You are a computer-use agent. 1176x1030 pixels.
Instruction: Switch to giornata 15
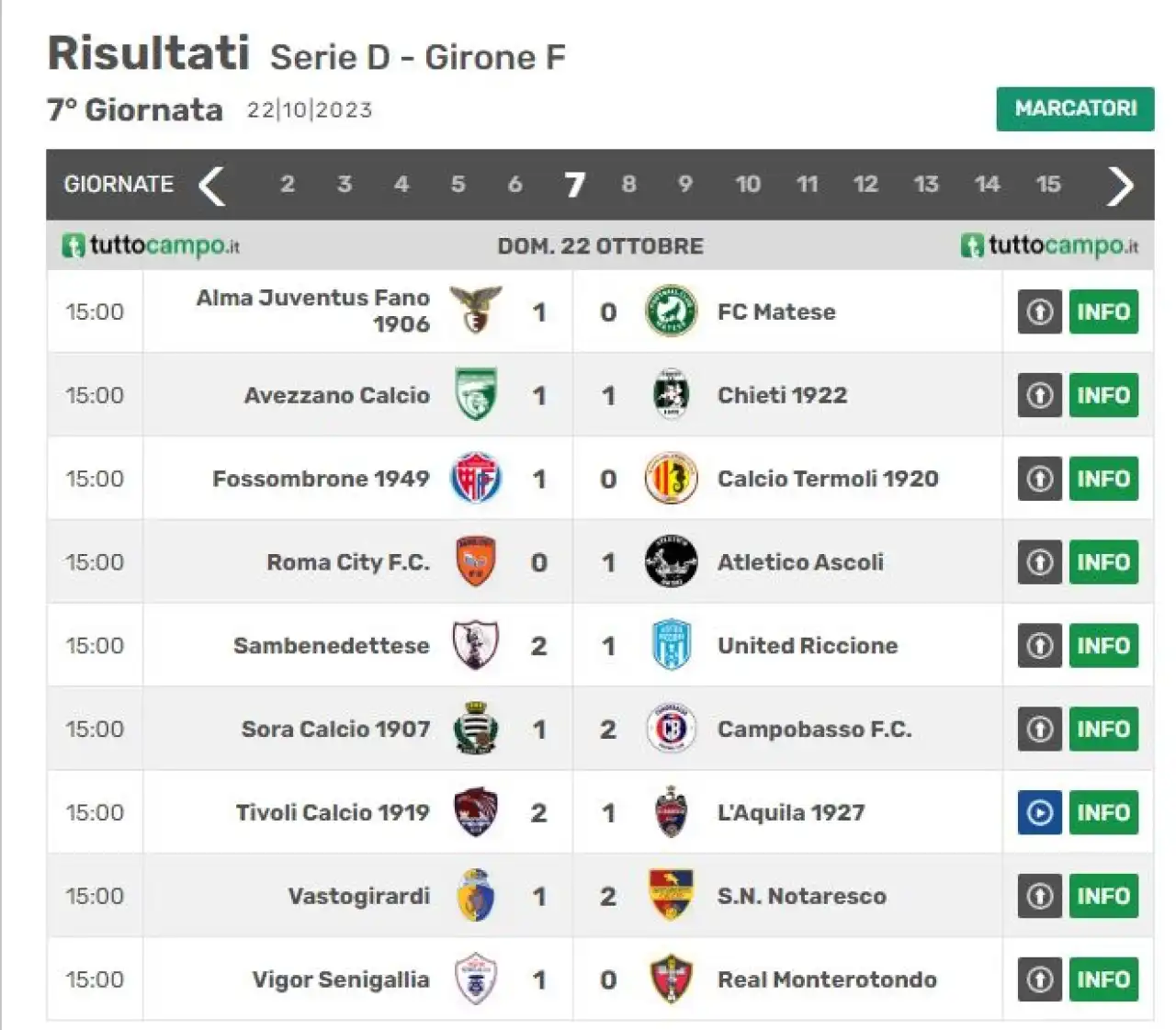point(1048,185)
